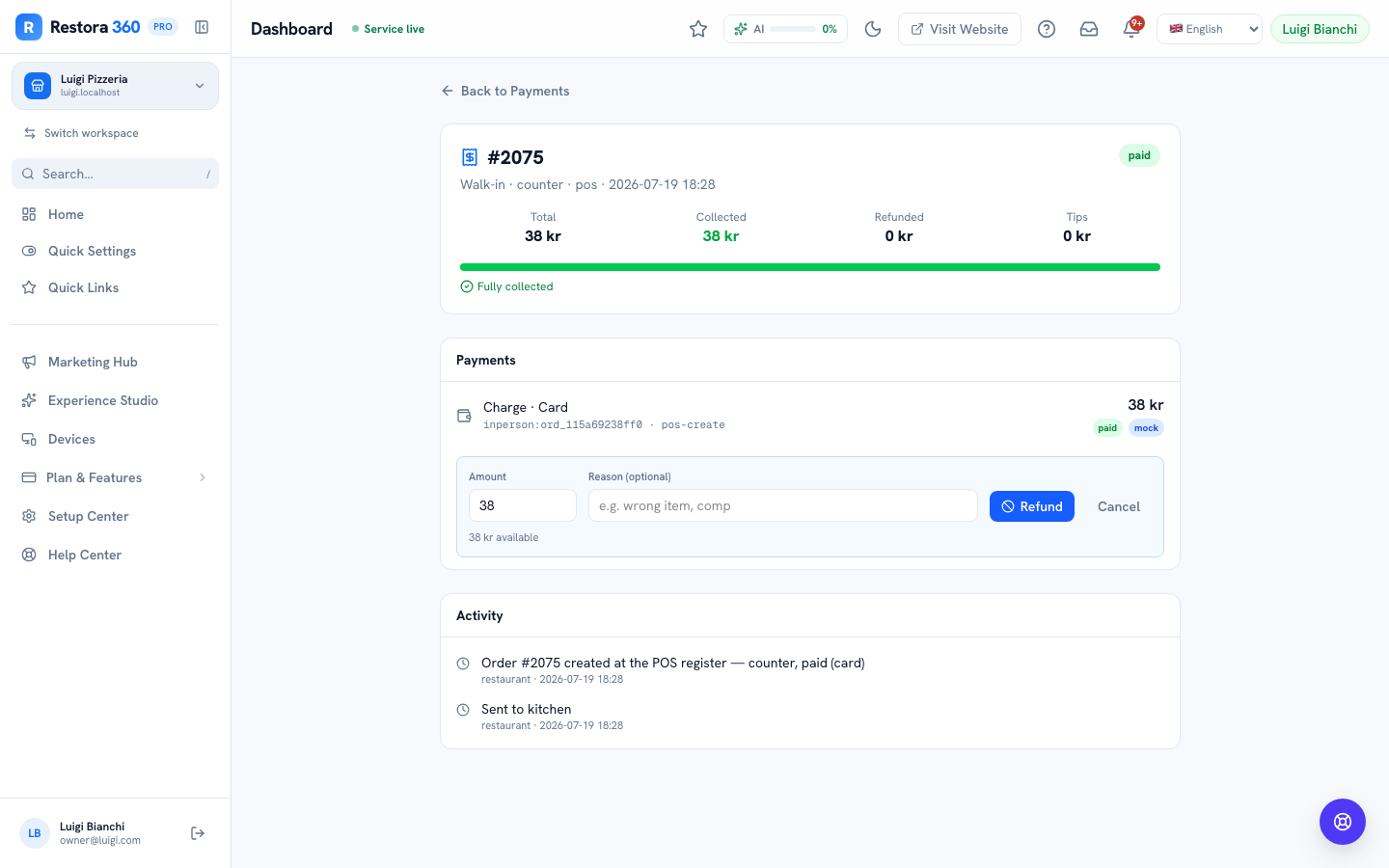Click the Home grid icon
This screenshot has height=868, width=1389.
tap(29, 214)
